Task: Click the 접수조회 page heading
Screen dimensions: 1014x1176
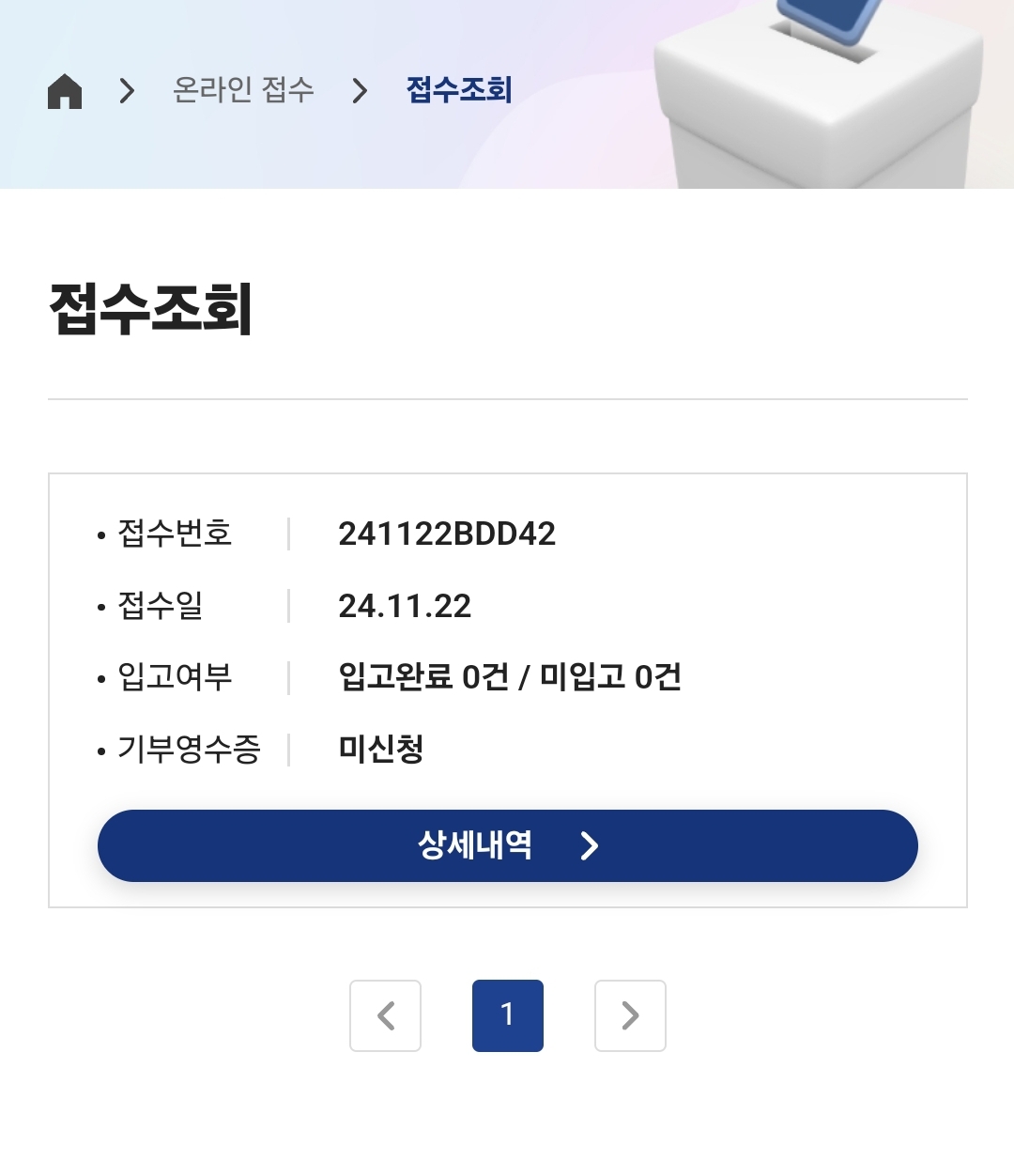Action: [151, 309]
